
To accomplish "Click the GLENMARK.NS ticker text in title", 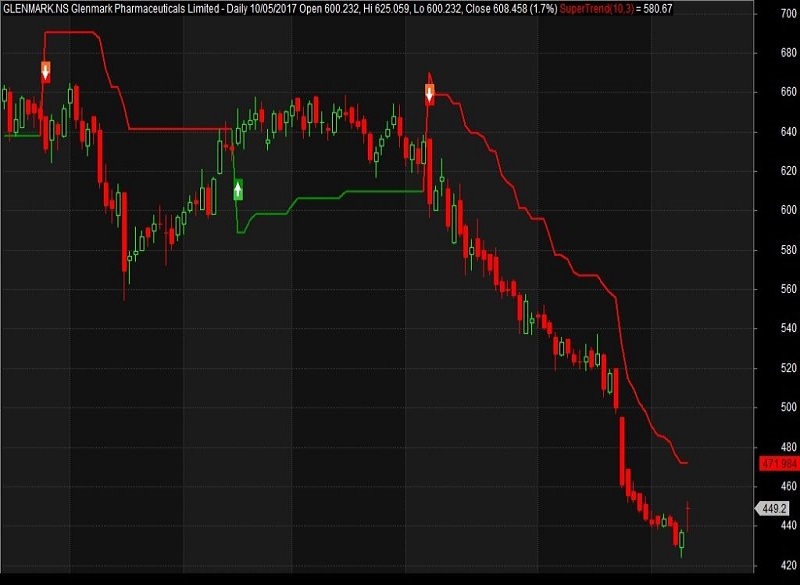I will [x=36, y=9].
